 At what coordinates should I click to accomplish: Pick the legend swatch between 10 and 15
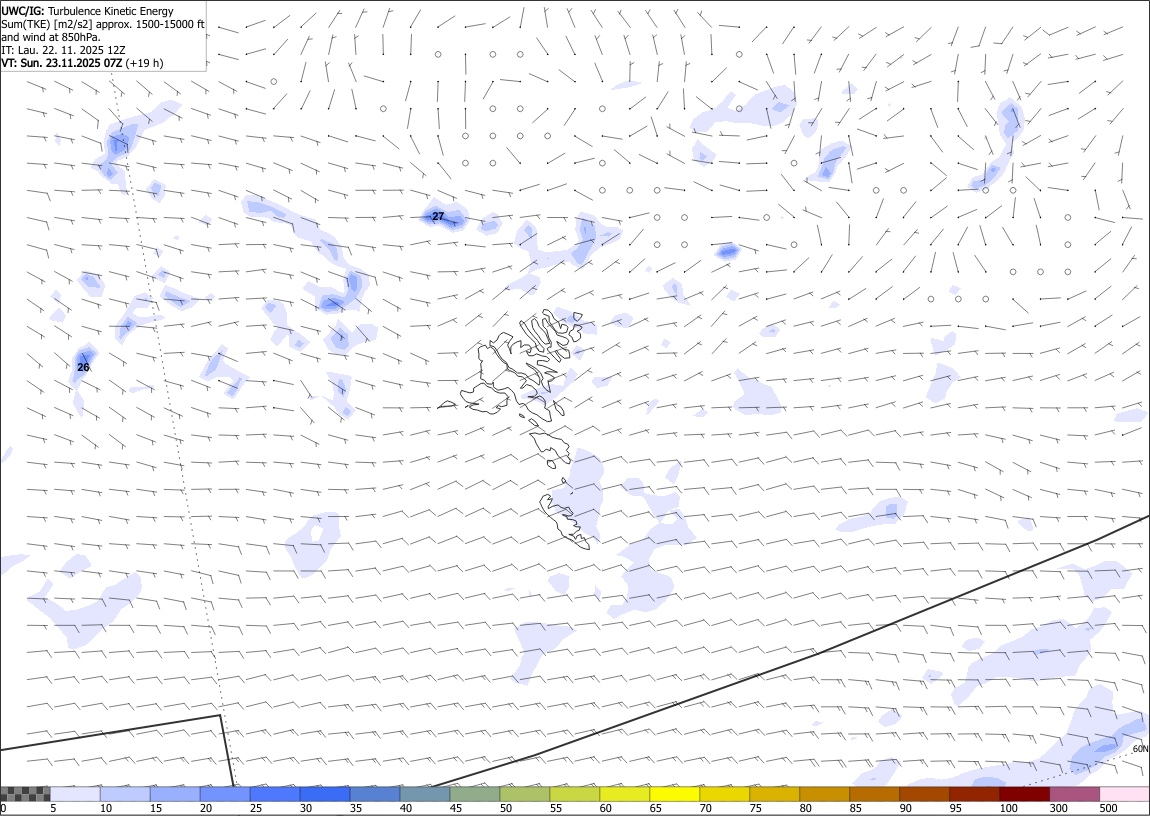pos(125,794)
